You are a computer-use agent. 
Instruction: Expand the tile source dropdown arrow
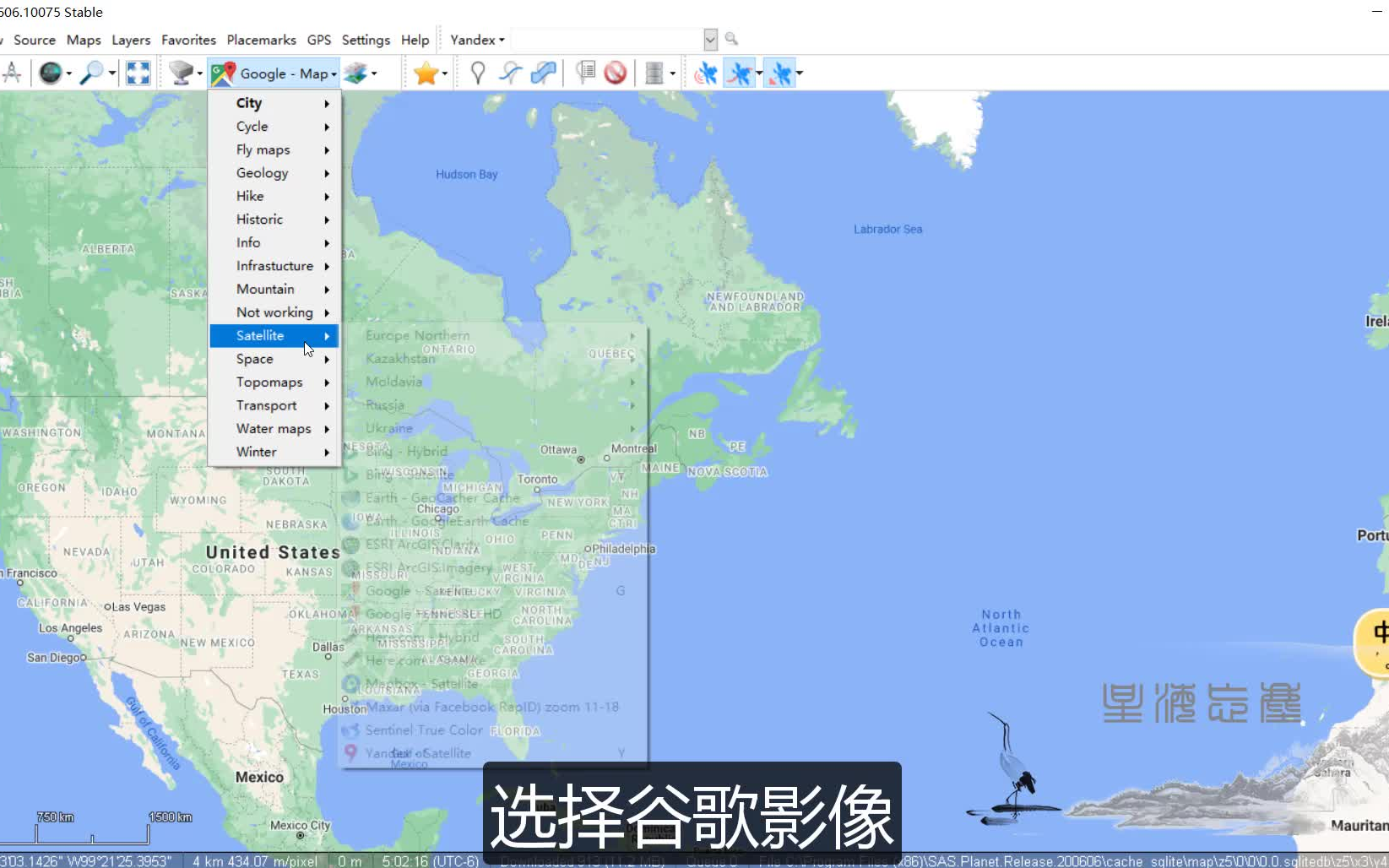pos(200,73)
